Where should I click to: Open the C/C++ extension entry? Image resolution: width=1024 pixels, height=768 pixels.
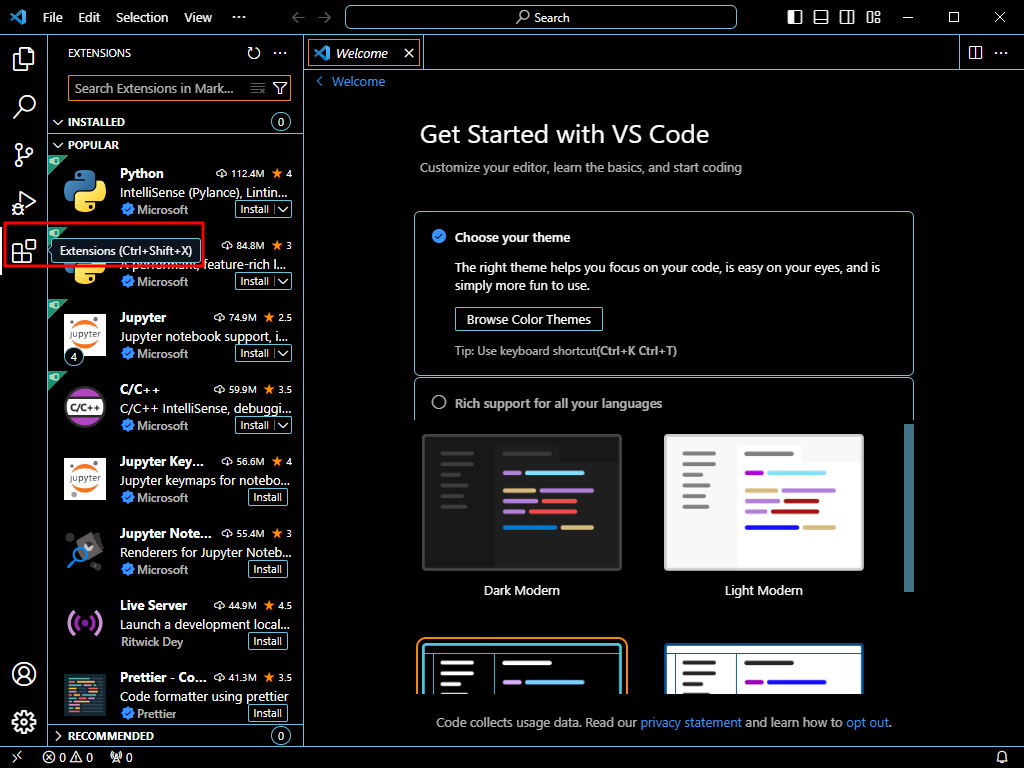click(176, 407)
